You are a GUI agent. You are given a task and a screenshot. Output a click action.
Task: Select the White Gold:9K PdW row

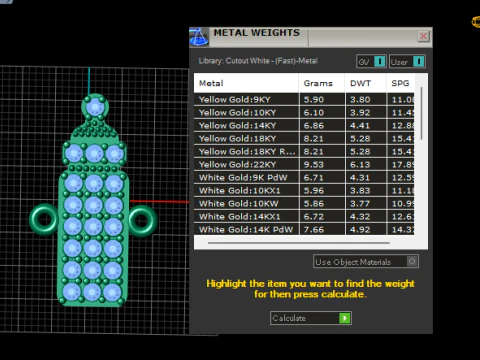coord(304,178)
